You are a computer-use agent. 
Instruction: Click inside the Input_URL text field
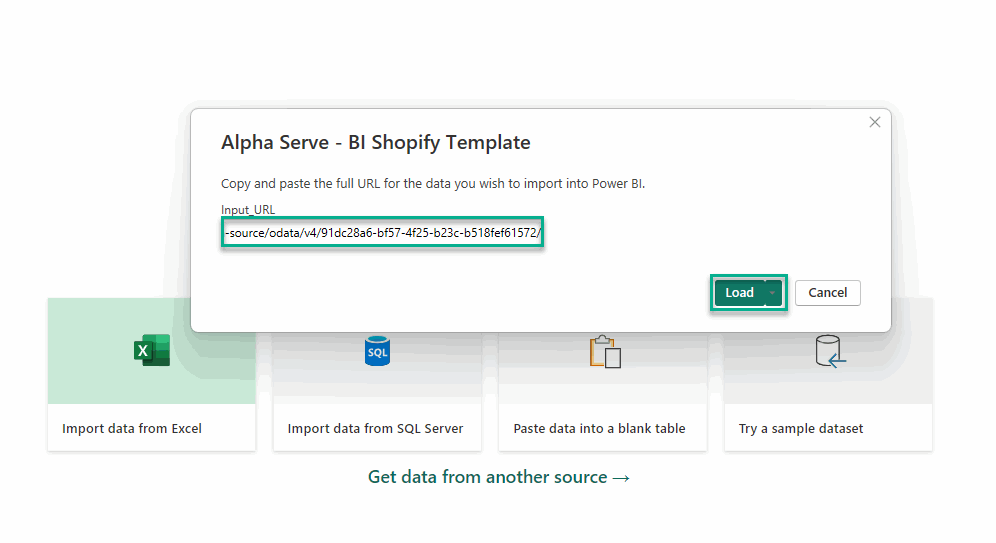coord(381,234)
